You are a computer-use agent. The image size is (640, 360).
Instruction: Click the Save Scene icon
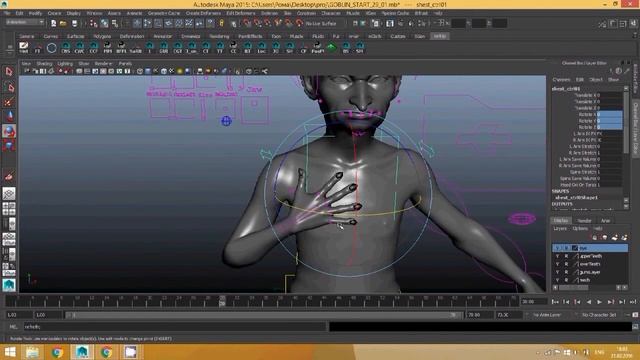pos(74,24)
